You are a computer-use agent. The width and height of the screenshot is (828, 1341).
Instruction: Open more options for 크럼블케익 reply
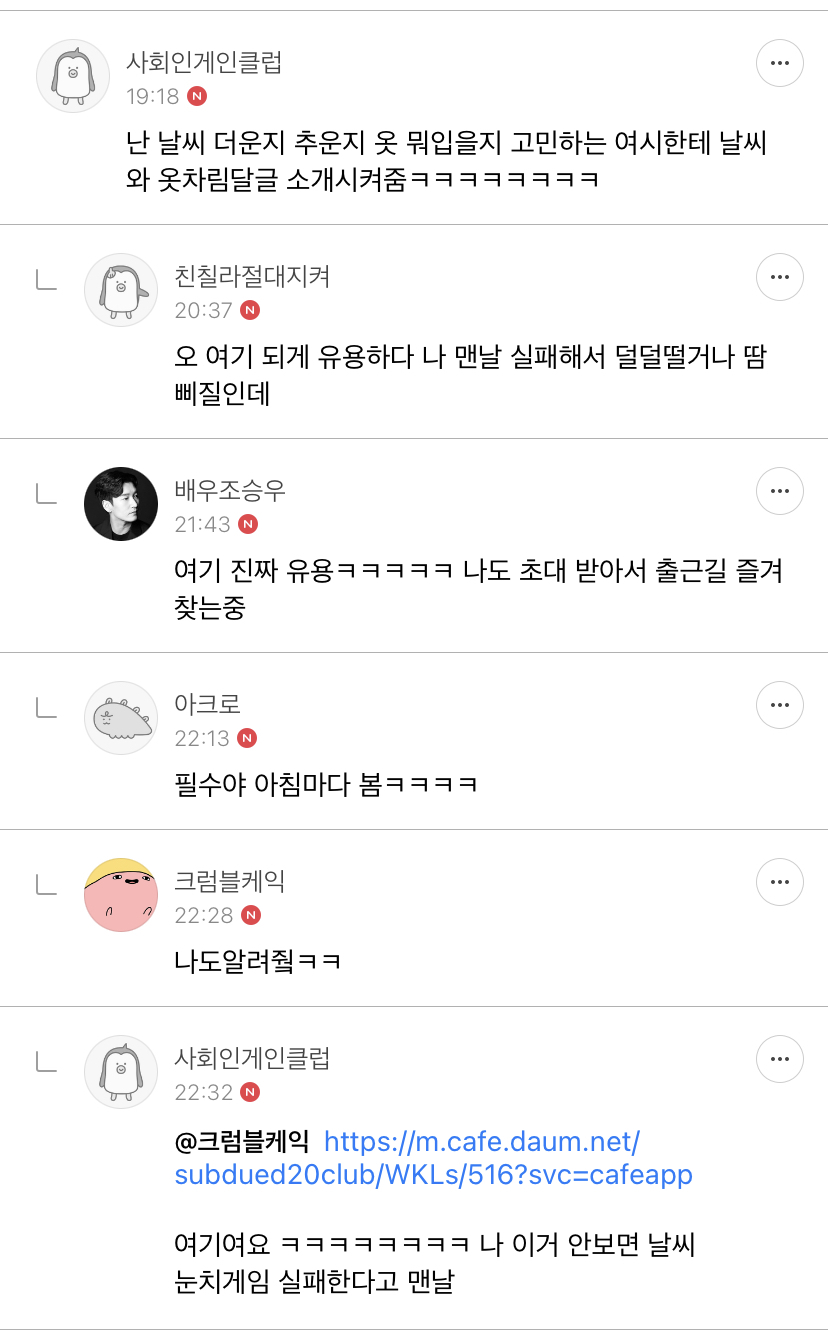(x=780, y=881)
